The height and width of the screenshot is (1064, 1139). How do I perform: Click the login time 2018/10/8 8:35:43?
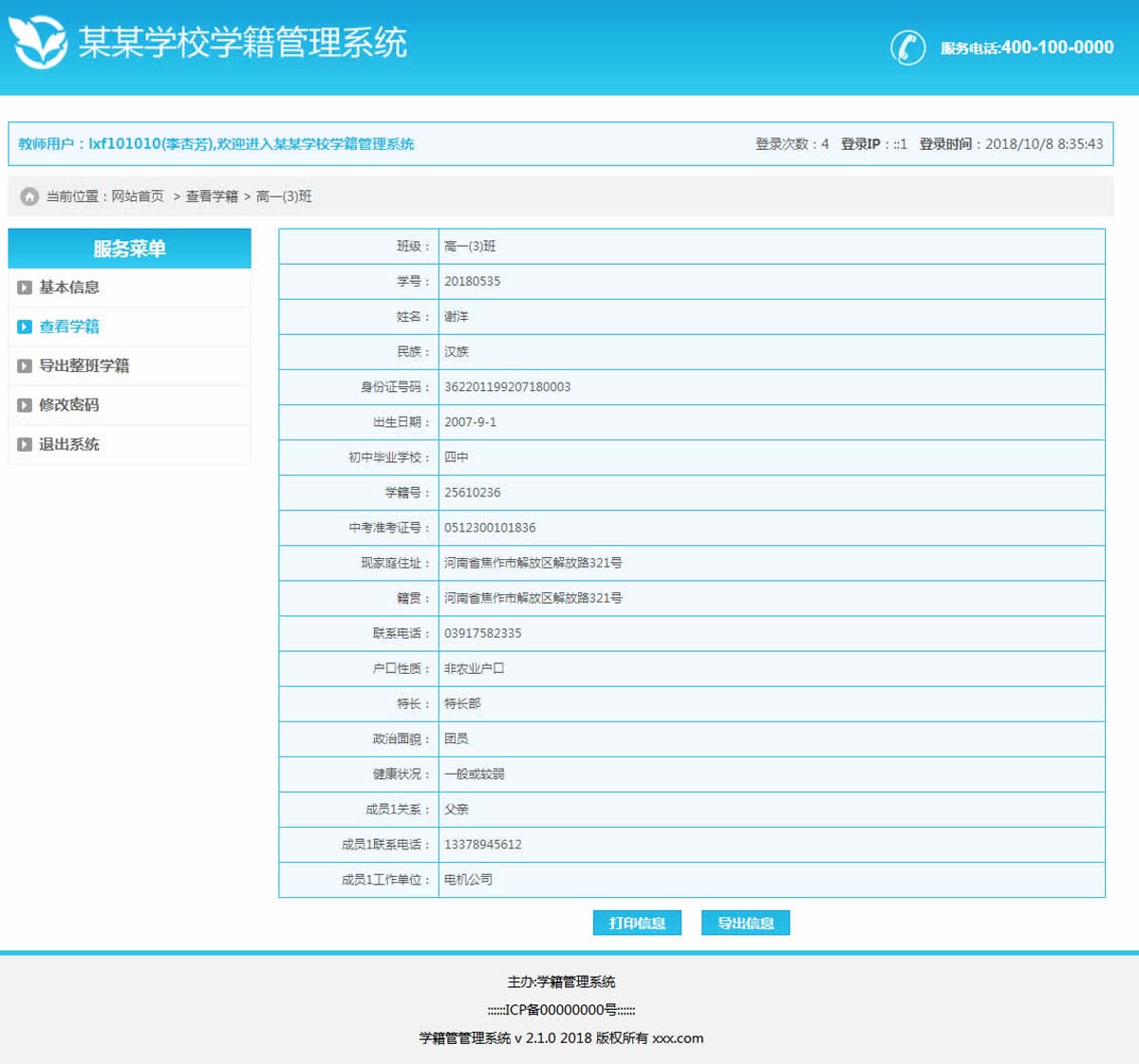point(1044,144)
